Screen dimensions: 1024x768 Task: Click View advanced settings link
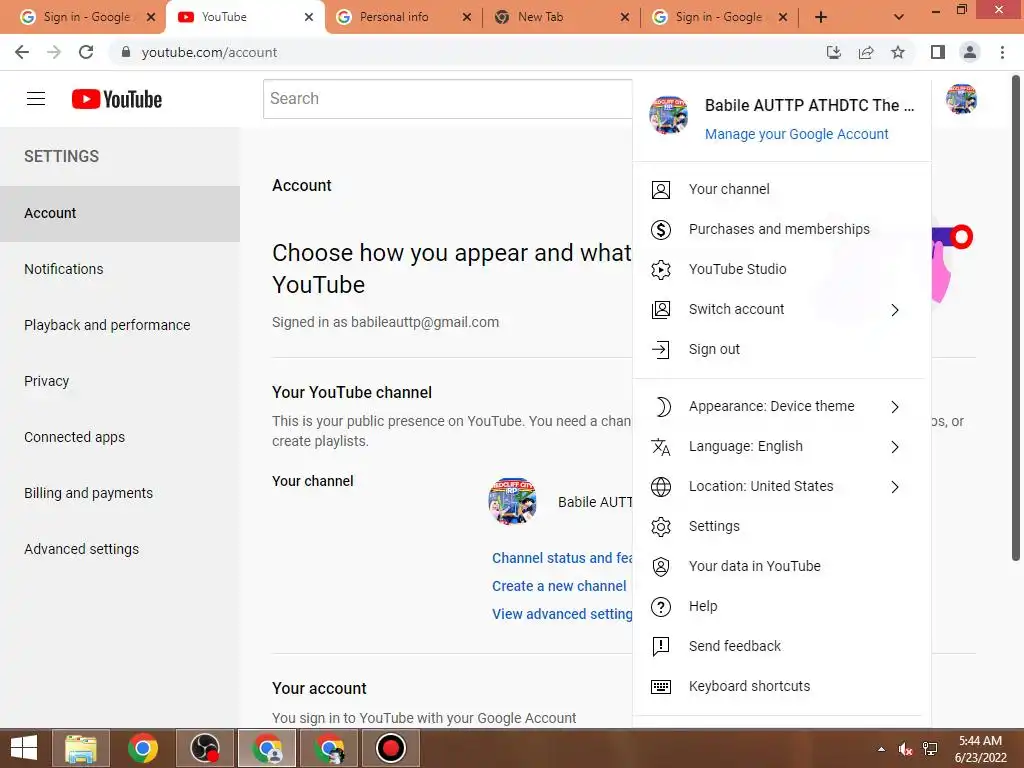562,615
